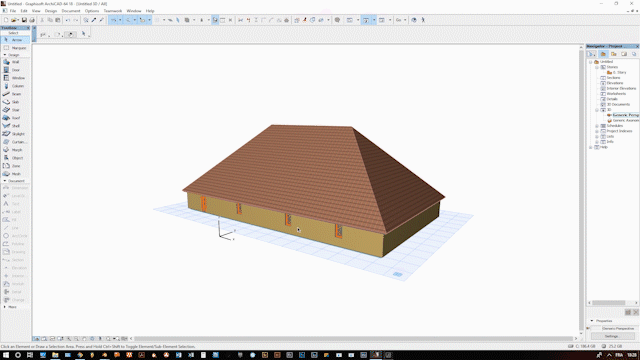Select the Wall tool

click(x=15, y=62)
